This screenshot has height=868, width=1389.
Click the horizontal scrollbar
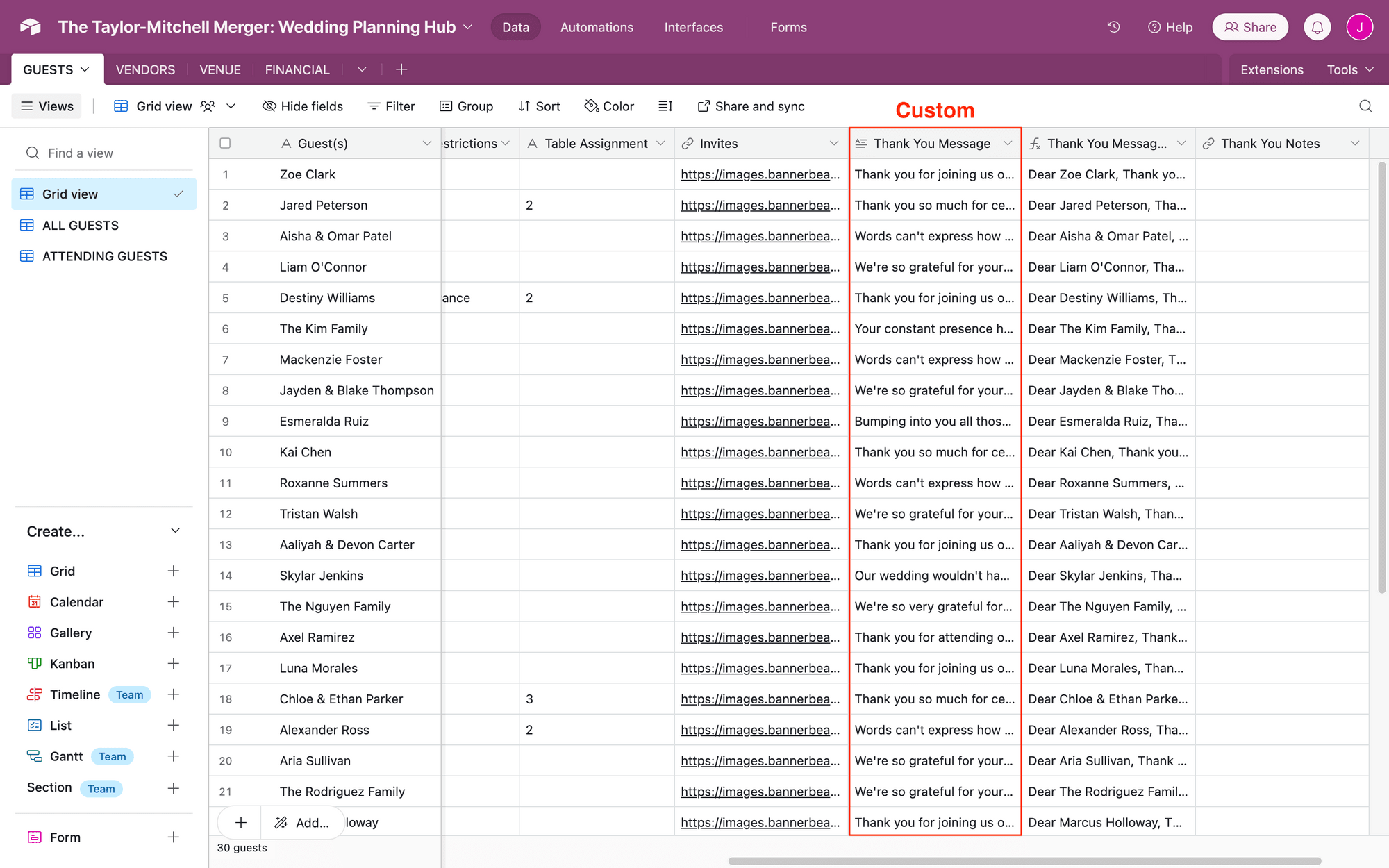point(1024,861)
